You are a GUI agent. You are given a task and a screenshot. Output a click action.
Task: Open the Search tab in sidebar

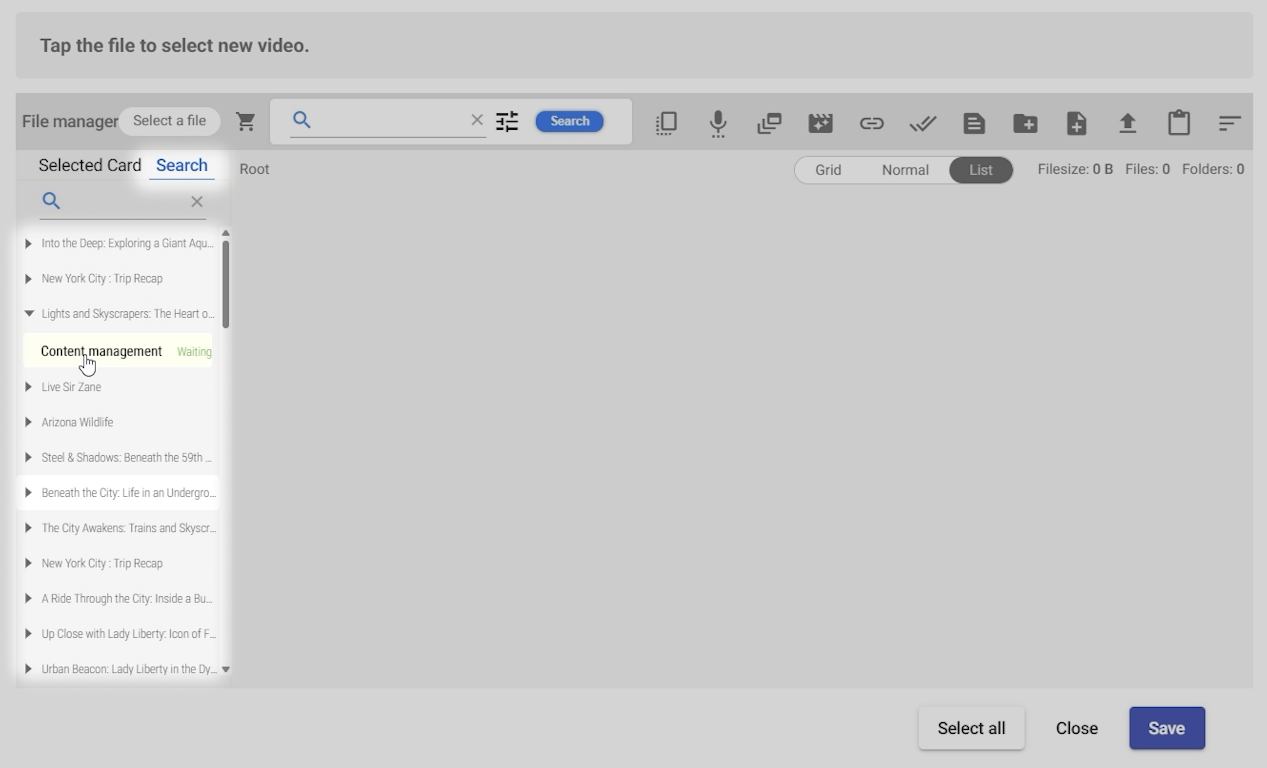[x=181, y=166]
